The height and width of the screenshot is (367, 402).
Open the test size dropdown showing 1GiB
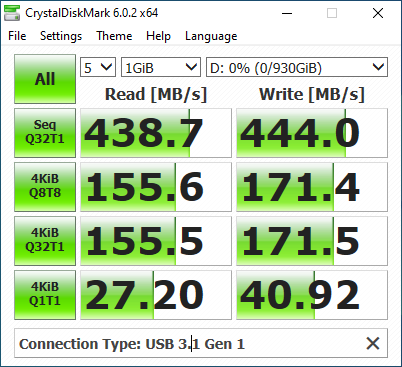(161, 67)
